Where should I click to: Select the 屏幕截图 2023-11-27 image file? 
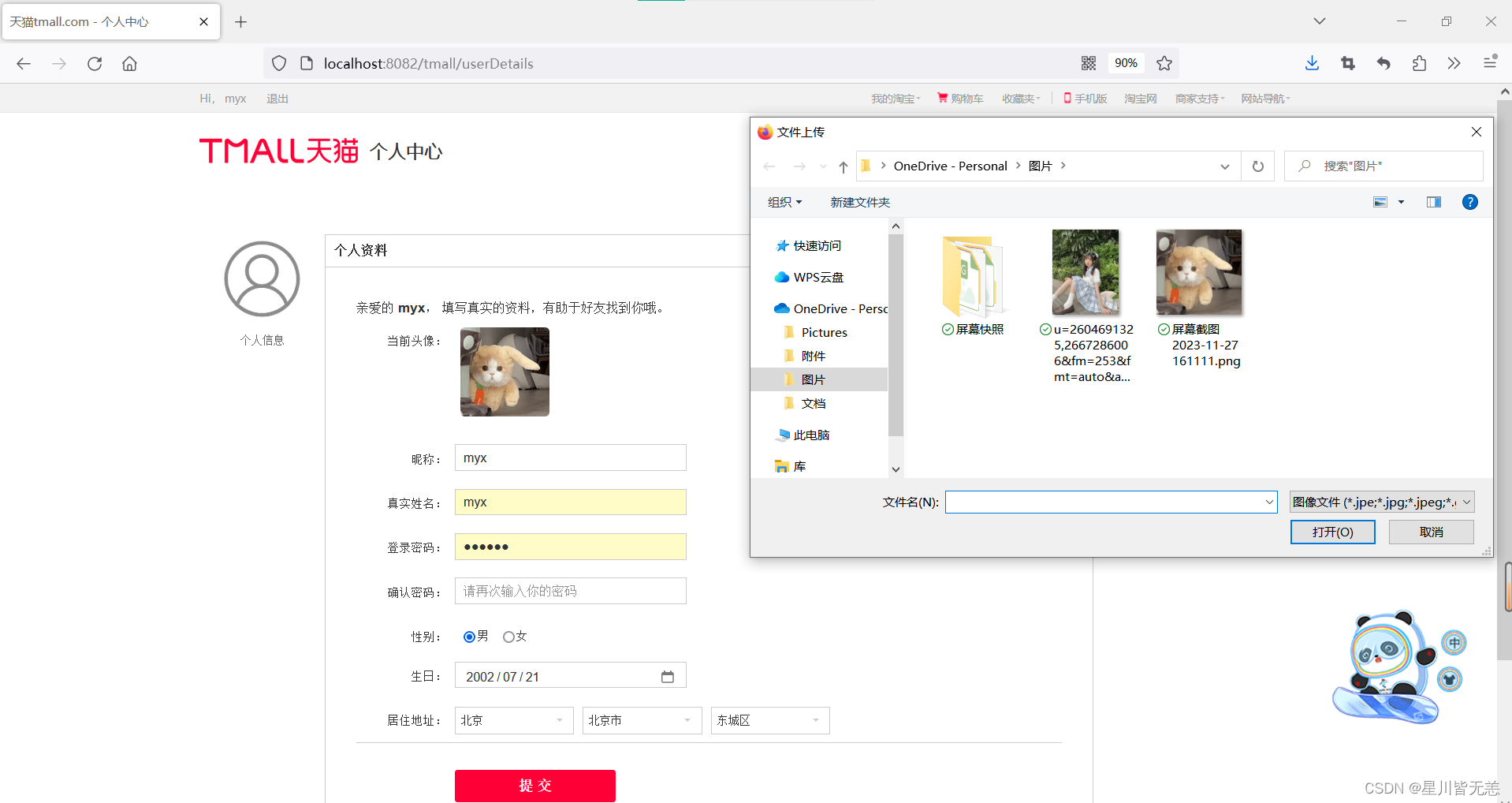tap(1199, 298)
